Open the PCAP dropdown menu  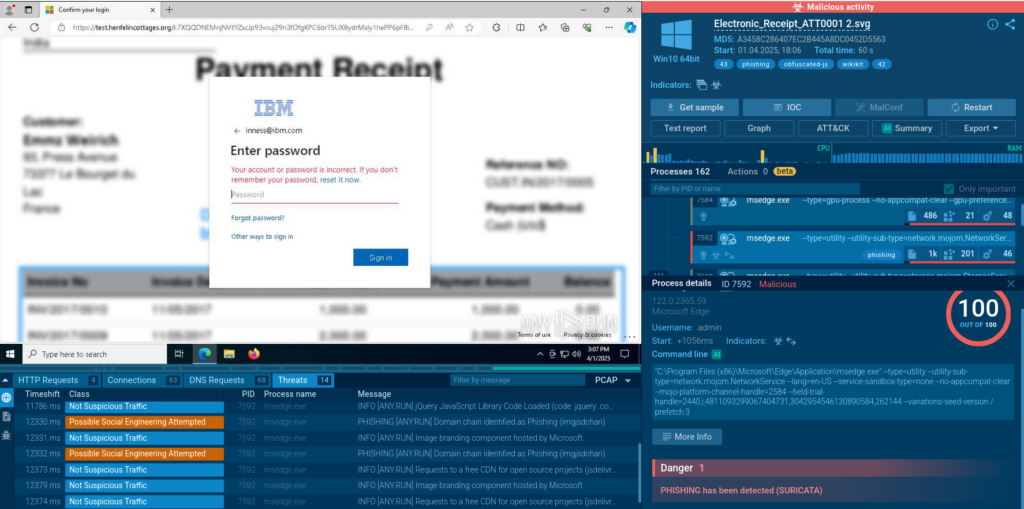point(613,380)
